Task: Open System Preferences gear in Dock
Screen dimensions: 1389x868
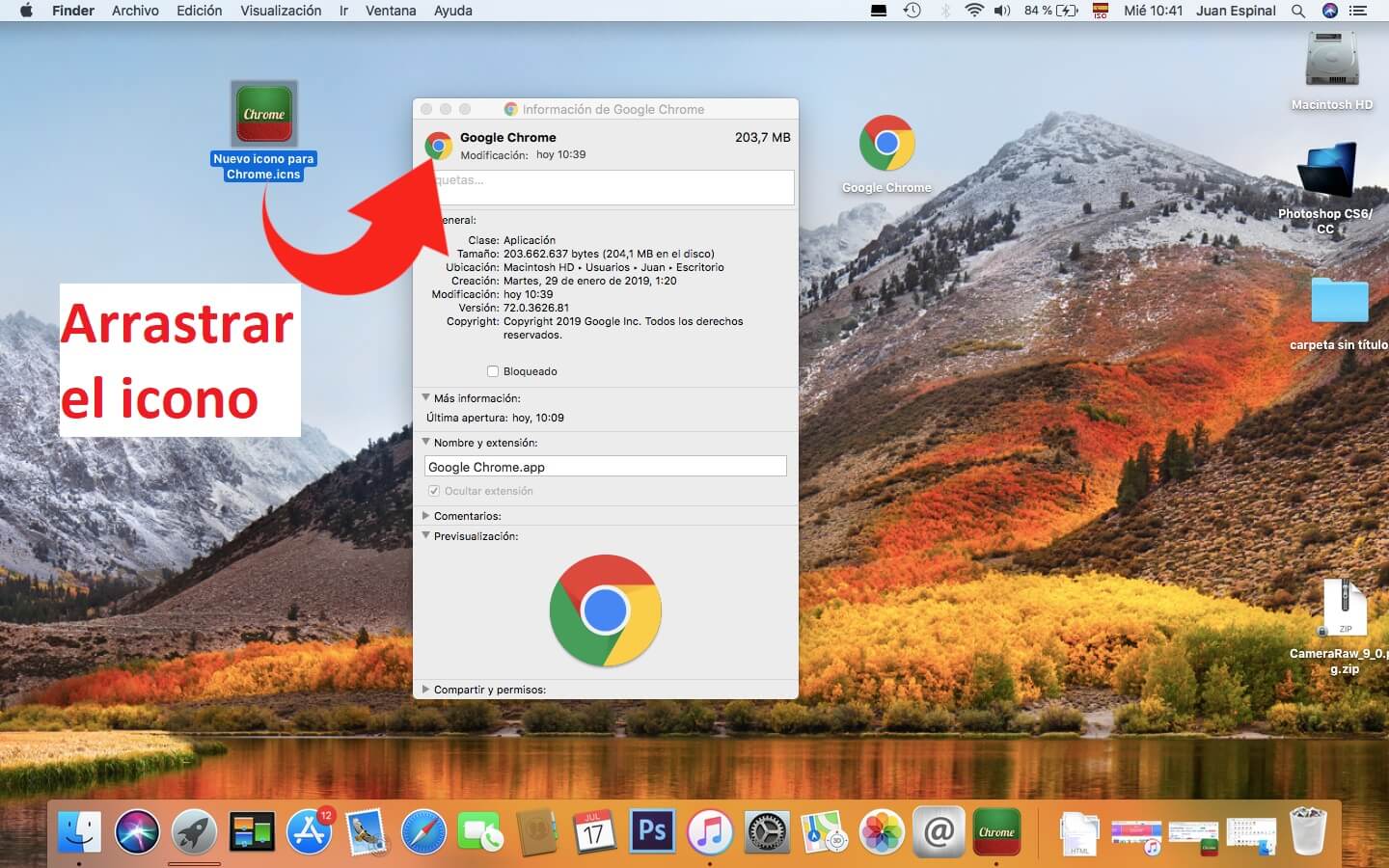Action: coord(768,831)
